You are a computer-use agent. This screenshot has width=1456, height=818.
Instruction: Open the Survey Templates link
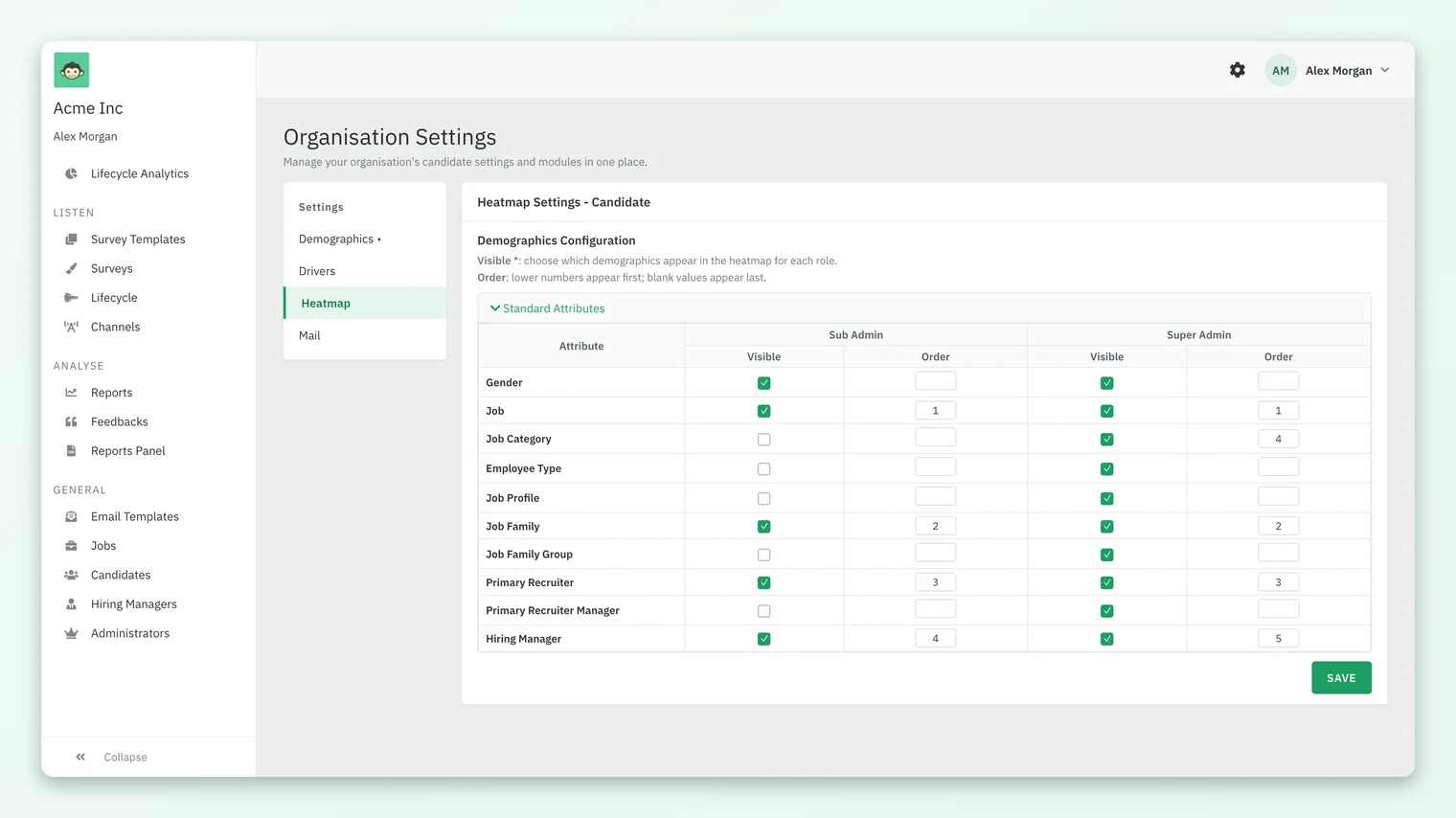click(x=138, y=239)
